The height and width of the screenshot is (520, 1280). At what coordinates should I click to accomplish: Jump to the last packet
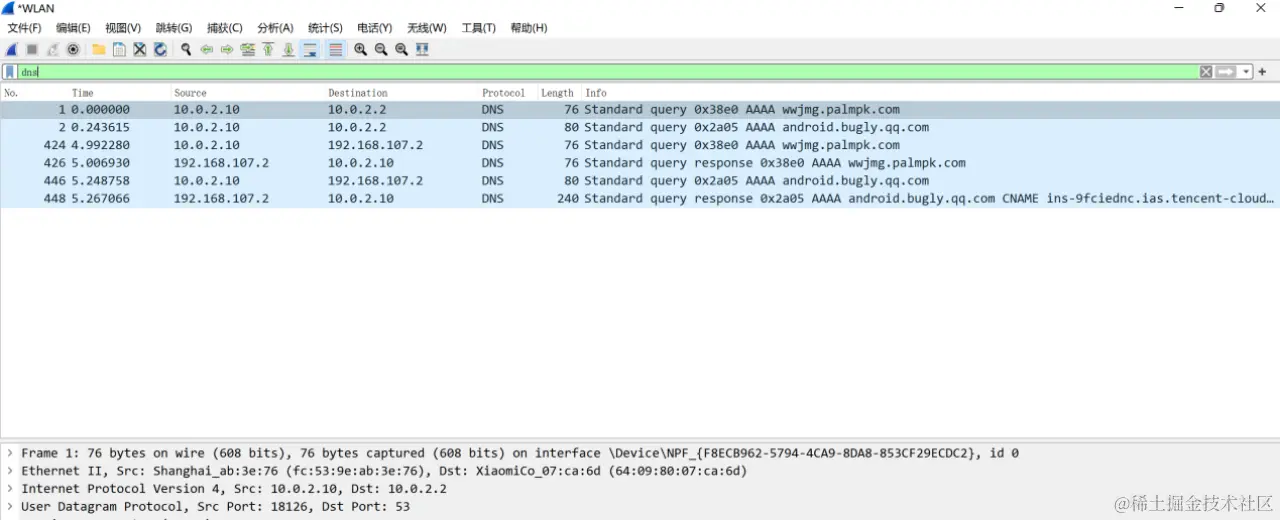[288, 49]
